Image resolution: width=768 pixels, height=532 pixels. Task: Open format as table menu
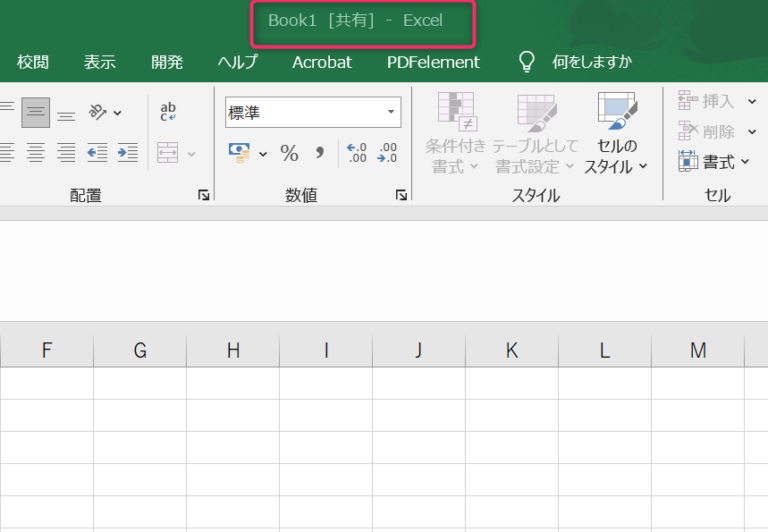535,134
